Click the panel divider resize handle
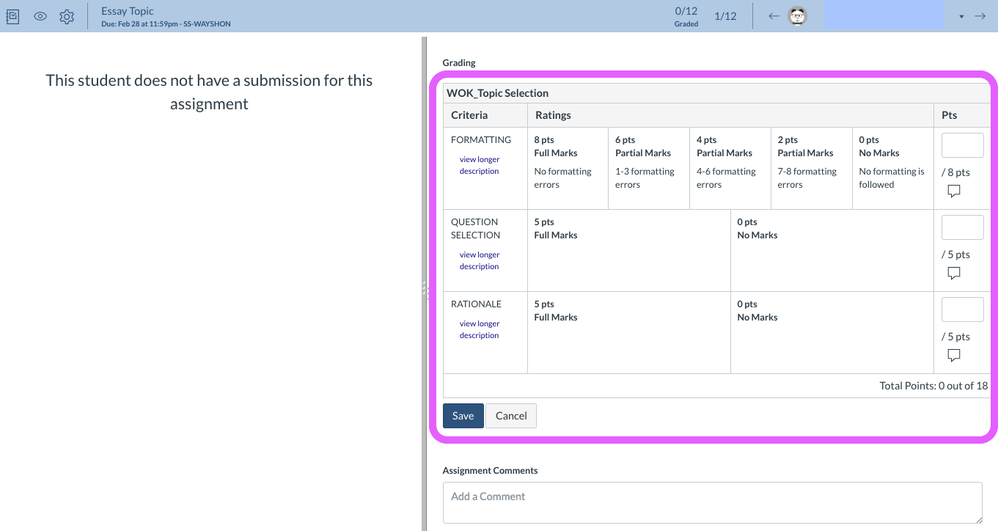The height and width of the screenshot is (531, 998). click(x=425, y=289)
